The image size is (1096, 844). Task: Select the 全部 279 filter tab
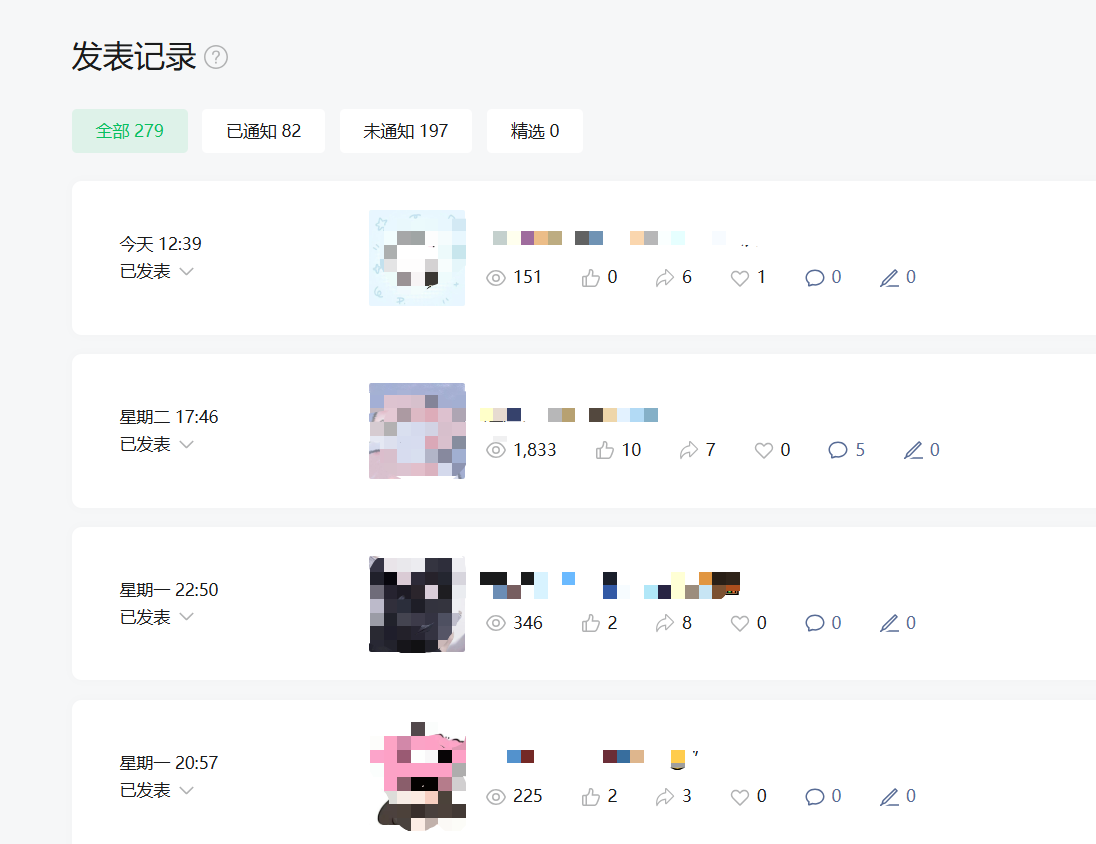[x=130, y=131]
